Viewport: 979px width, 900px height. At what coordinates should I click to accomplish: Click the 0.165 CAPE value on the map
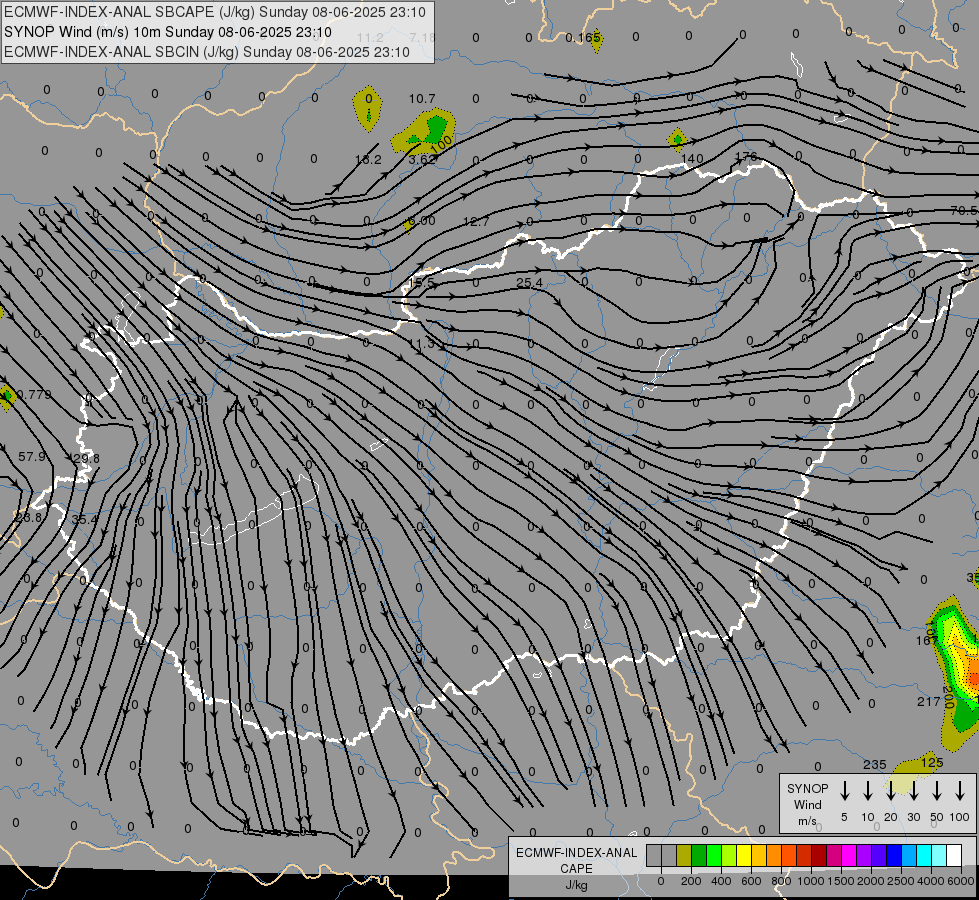coord(583,38)
